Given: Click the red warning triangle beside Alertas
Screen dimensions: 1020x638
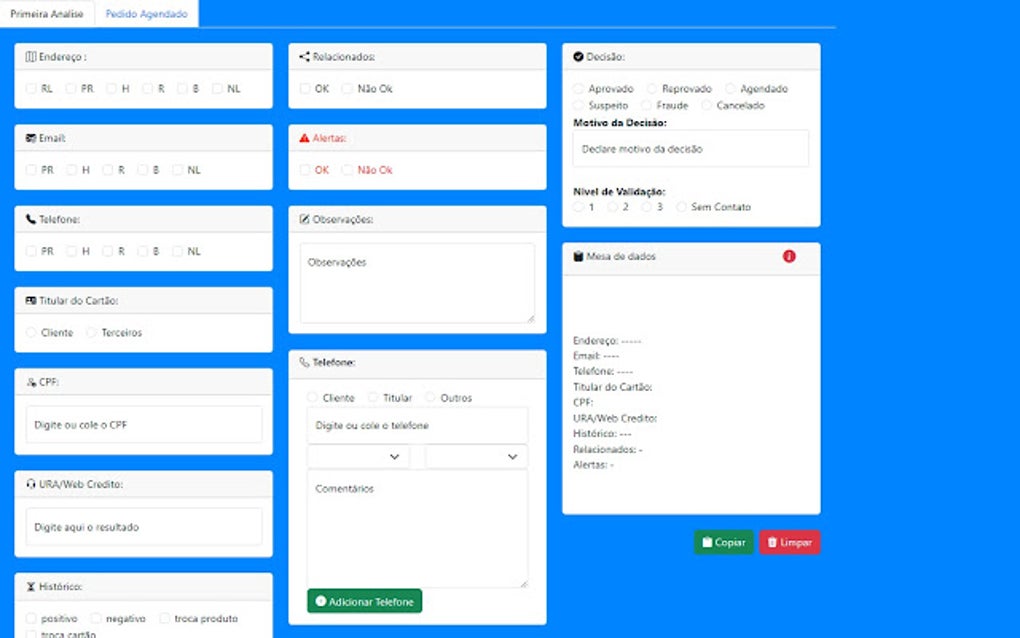Looking at the screenshot, I should tap(304, 138).
